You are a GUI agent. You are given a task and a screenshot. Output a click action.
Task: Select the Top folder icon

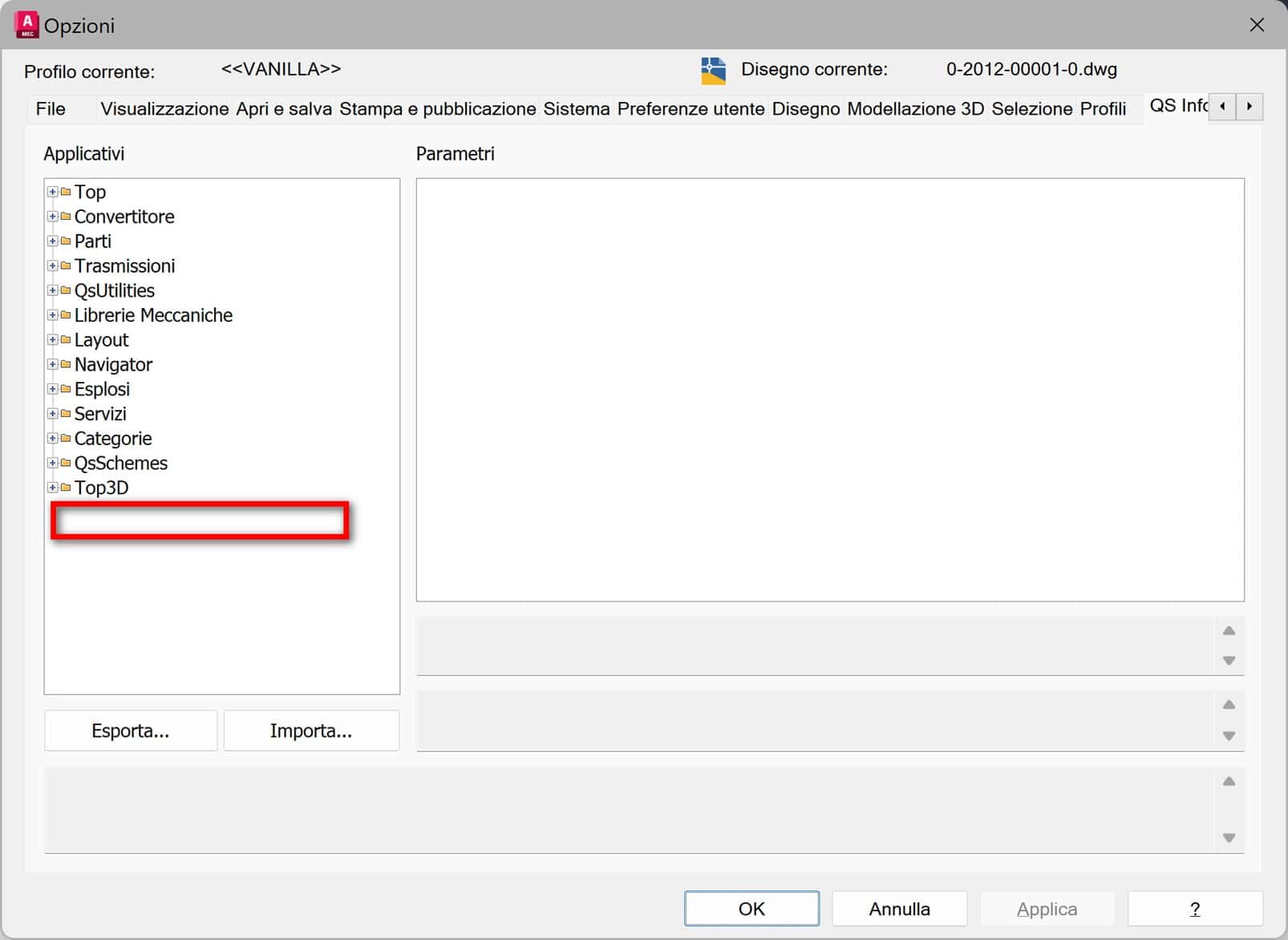(66, 192)
